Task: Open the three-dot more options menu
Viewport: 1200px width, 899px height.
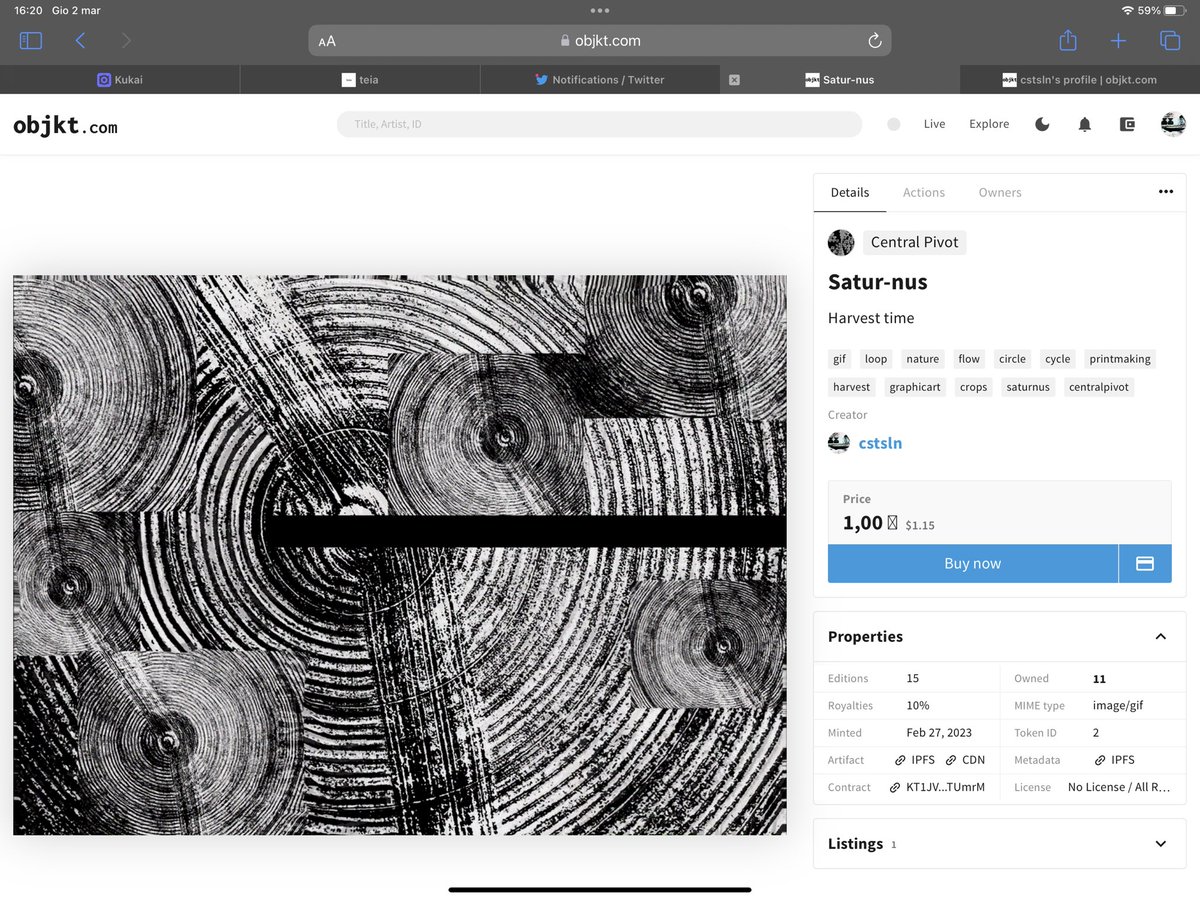Action: pyautogui.click(x=1166, y=191)
